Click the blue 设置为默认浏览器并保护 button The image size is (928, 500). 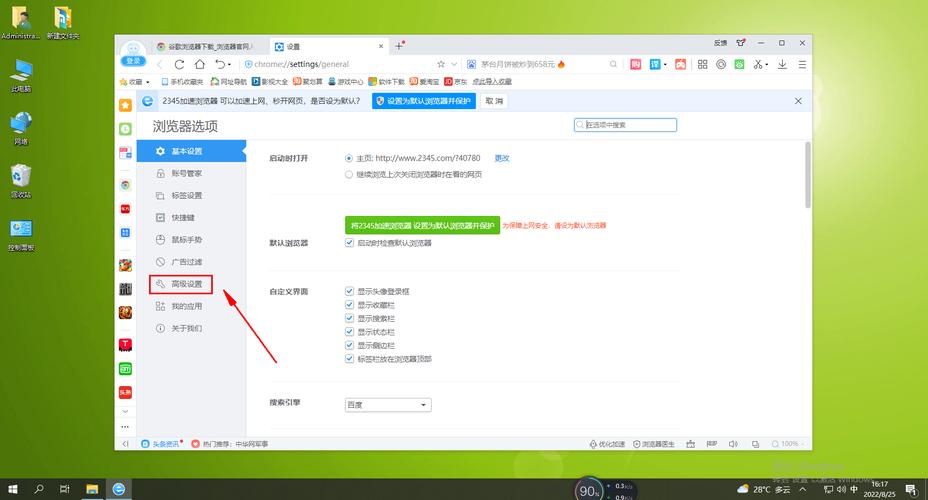pos(424,101)
